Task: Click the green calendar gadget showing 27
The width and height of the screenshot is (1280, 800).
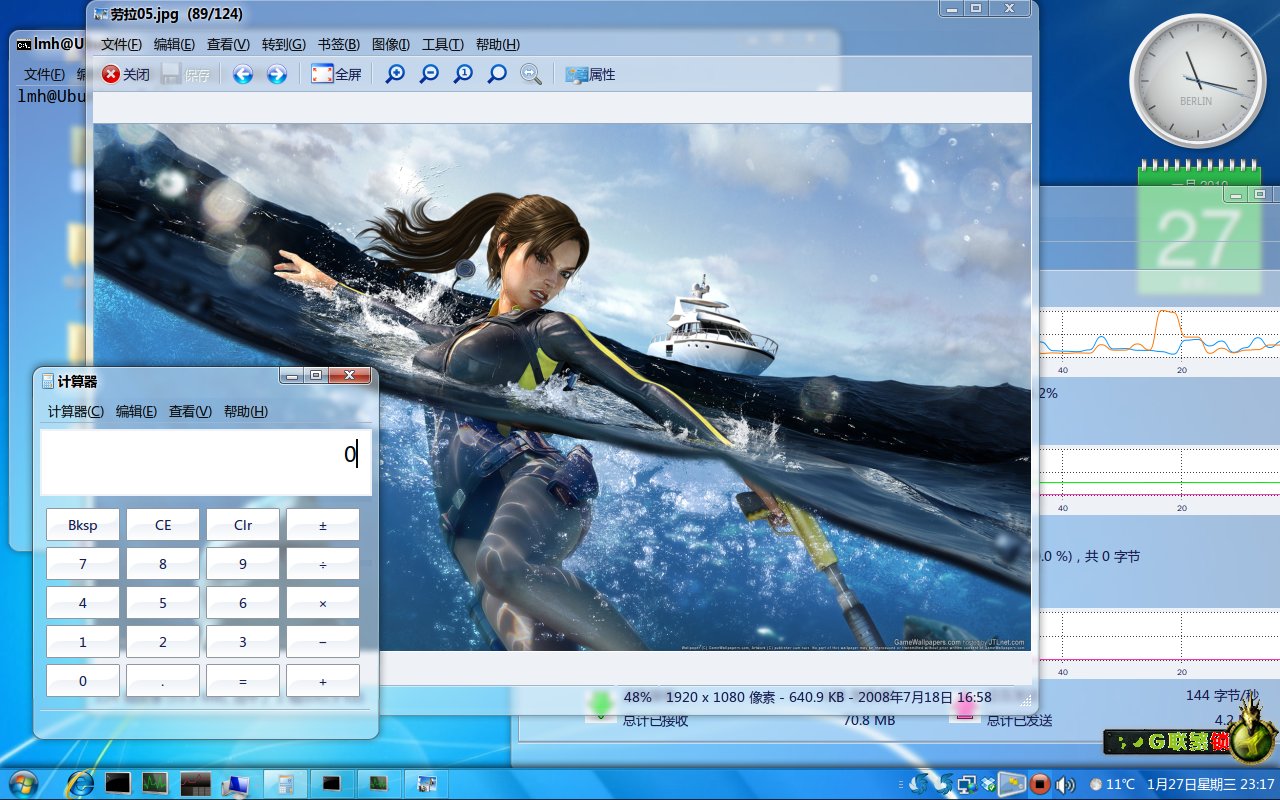Action: coord(1198,228)
